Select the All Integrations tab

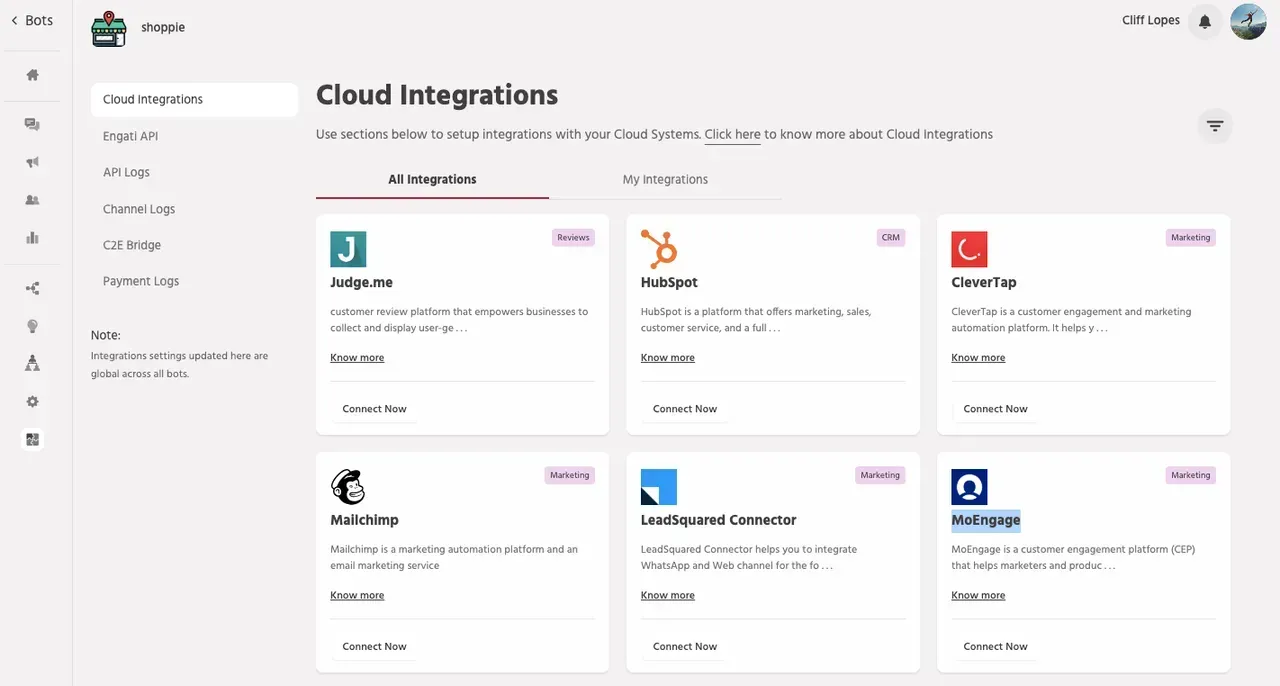tap(432, 180)
